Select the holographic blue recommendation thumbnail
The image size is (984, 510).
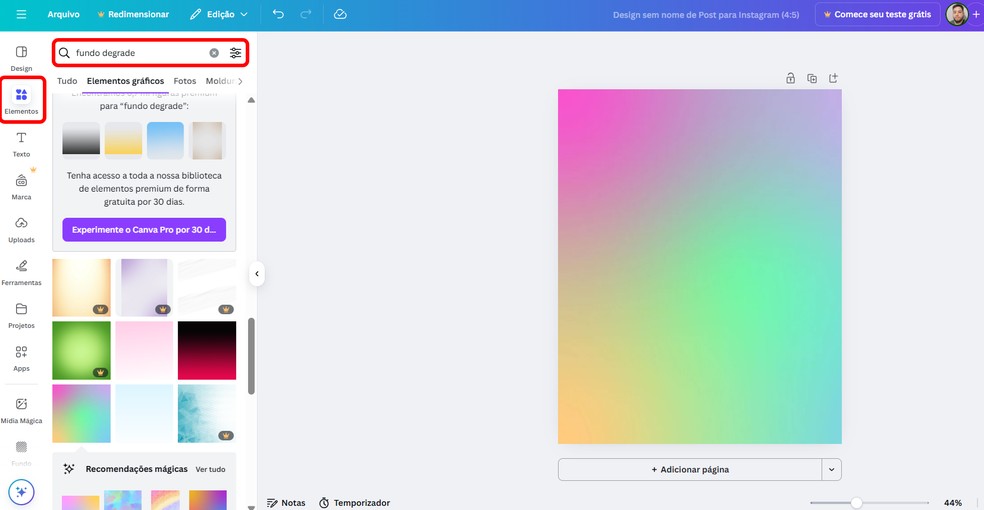click(123, 500)
